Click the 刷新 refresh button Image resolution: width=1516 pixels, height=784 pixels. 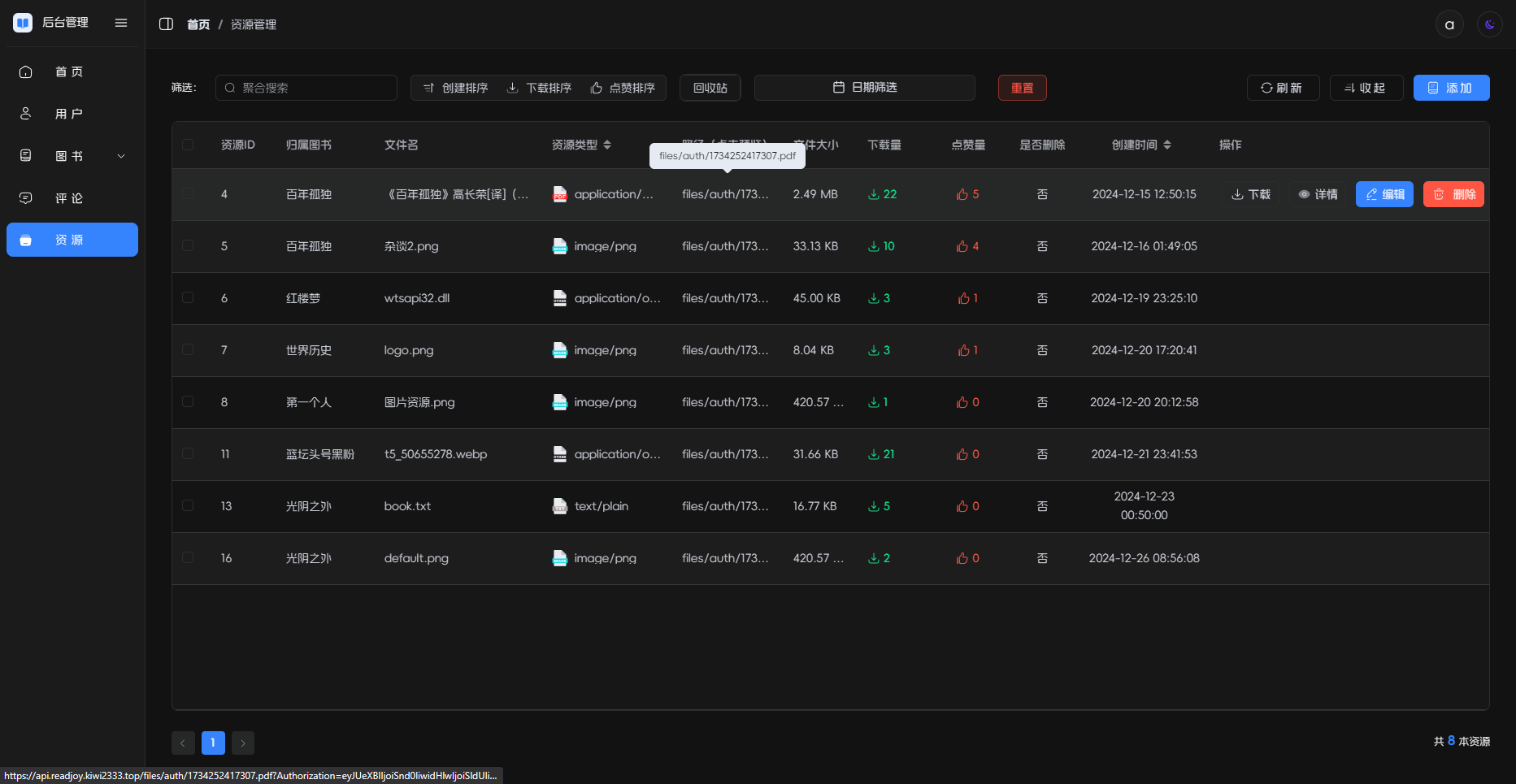pyautogui.click(x=1283, y=88)
